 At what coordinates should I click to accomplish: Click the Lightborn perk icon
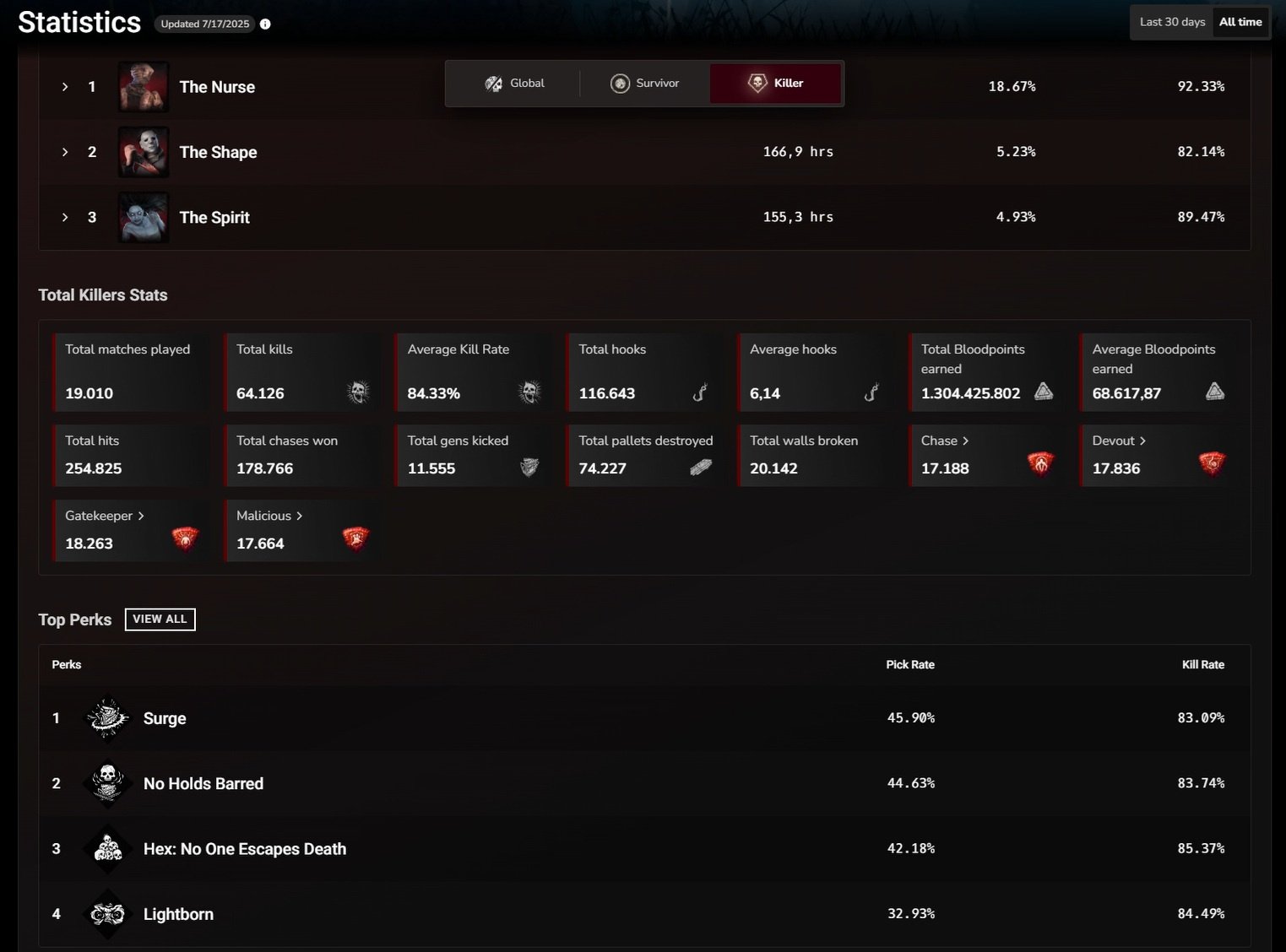108,914
